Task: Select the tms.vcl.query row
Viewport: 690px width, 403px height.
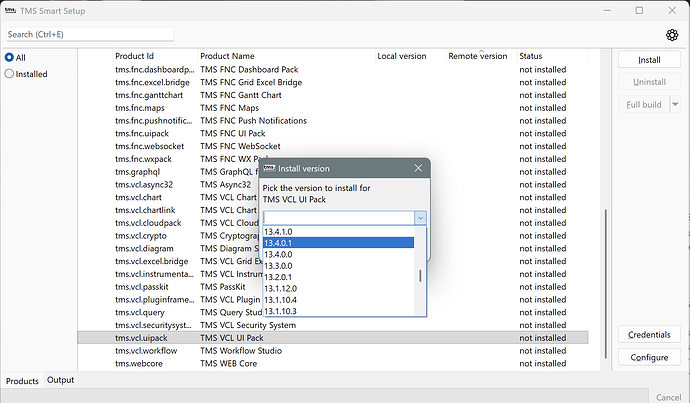Action: pos(333,312)
